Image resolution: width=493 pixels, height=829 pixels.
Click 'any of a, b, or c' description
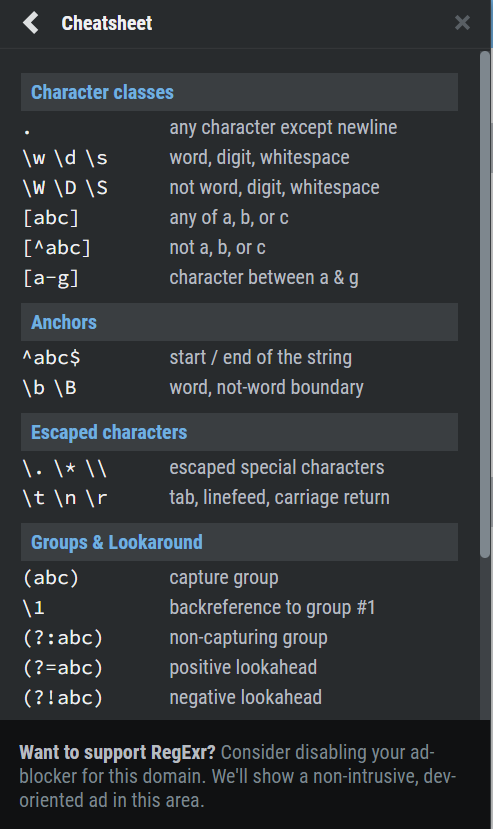click(x=229, y=217)
